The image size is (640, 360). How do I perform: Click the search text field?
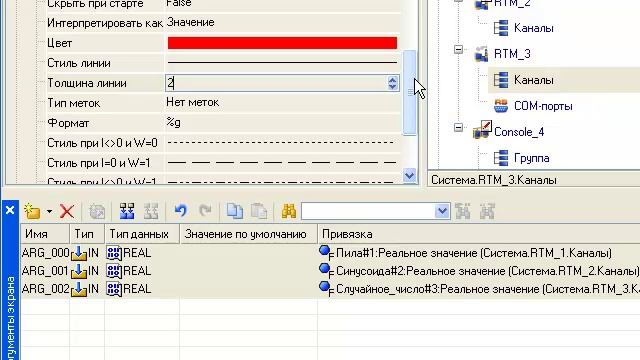click(x=368, y=211)
